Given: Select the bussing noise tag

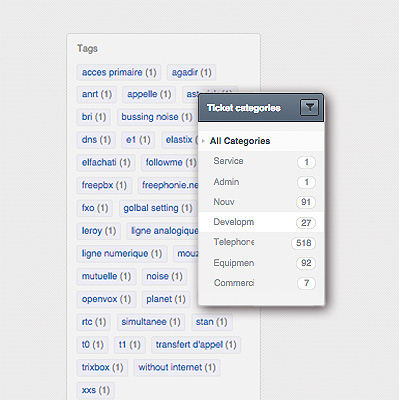Looking at the screenshot, I should tap(157, 117).
